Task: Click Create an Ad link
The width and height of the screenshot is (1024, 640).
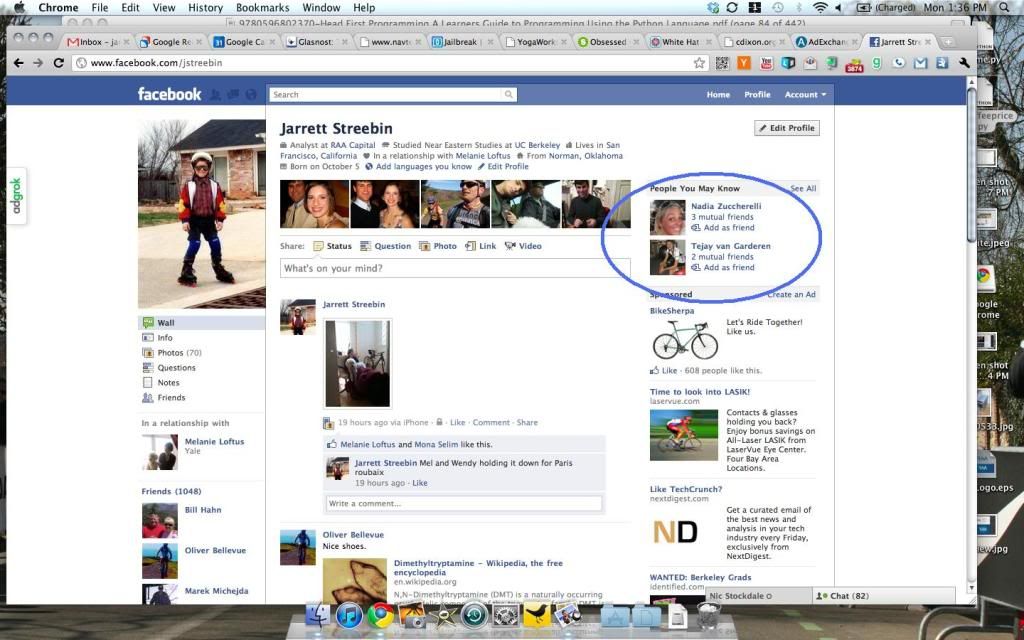Action: click(x=791, y=295)
